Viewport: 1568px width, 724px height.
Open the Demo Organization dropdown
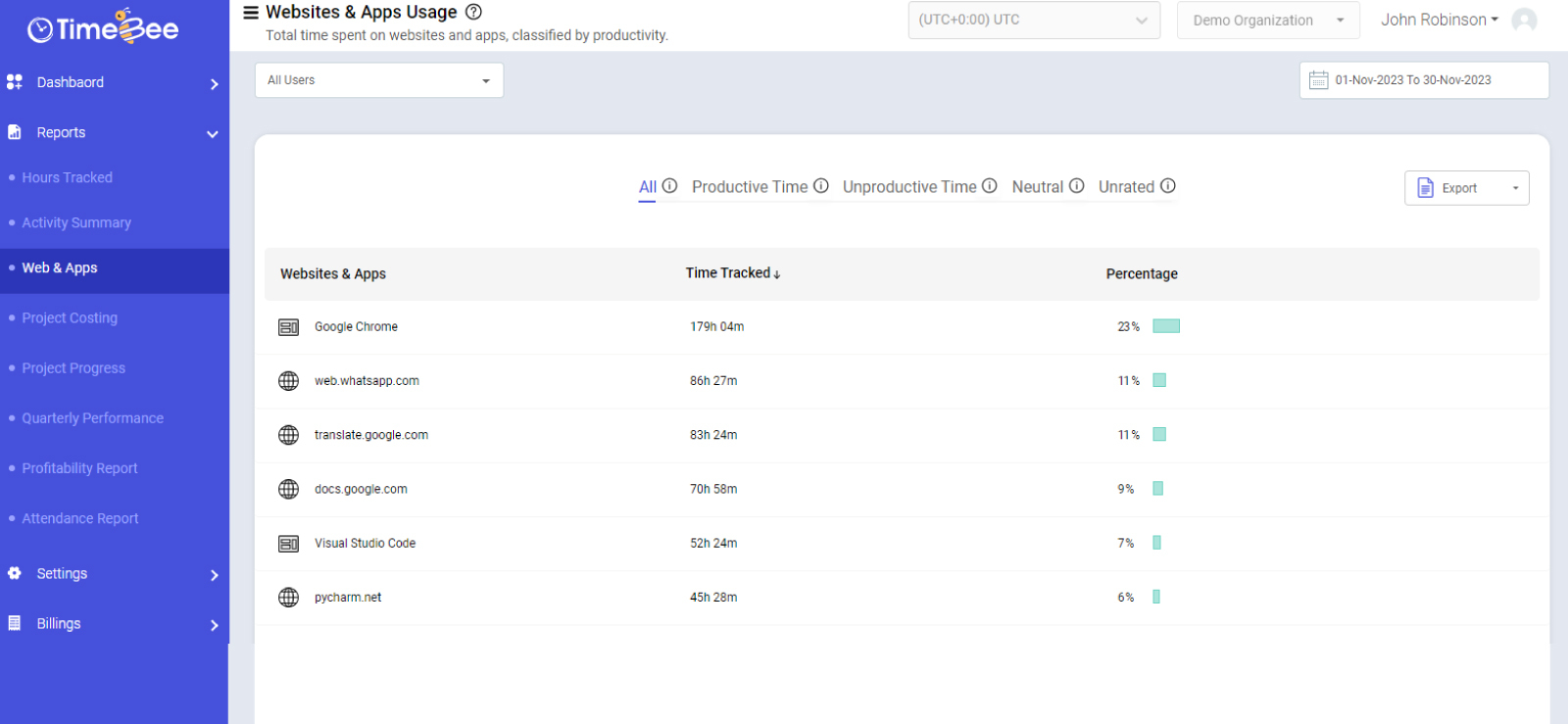(x=1268, y=20)
